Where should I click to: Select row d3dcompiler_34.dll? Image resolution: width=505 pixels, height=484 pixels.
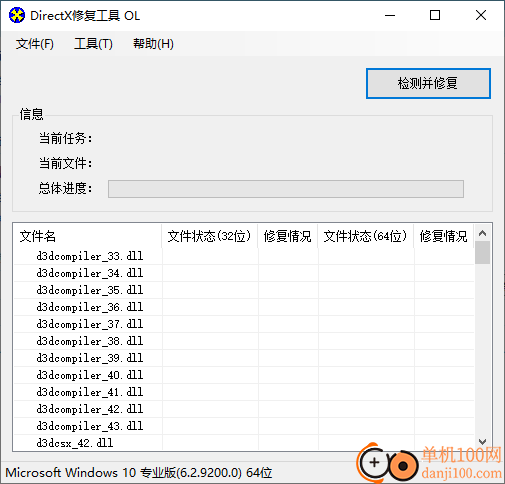244,273
